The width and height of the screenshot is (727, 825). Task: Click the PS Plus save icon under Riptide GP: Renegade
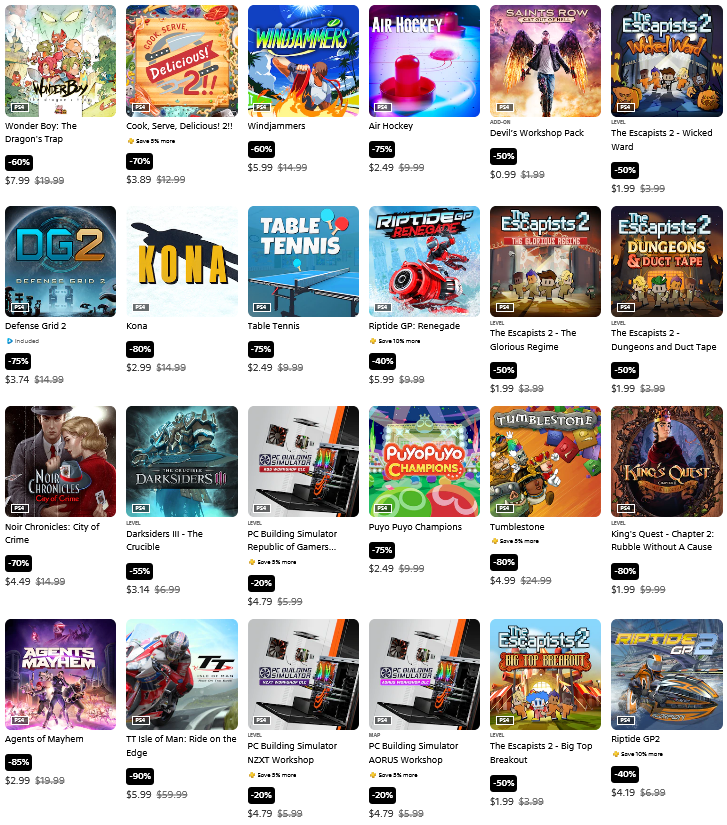click(372, 341)
